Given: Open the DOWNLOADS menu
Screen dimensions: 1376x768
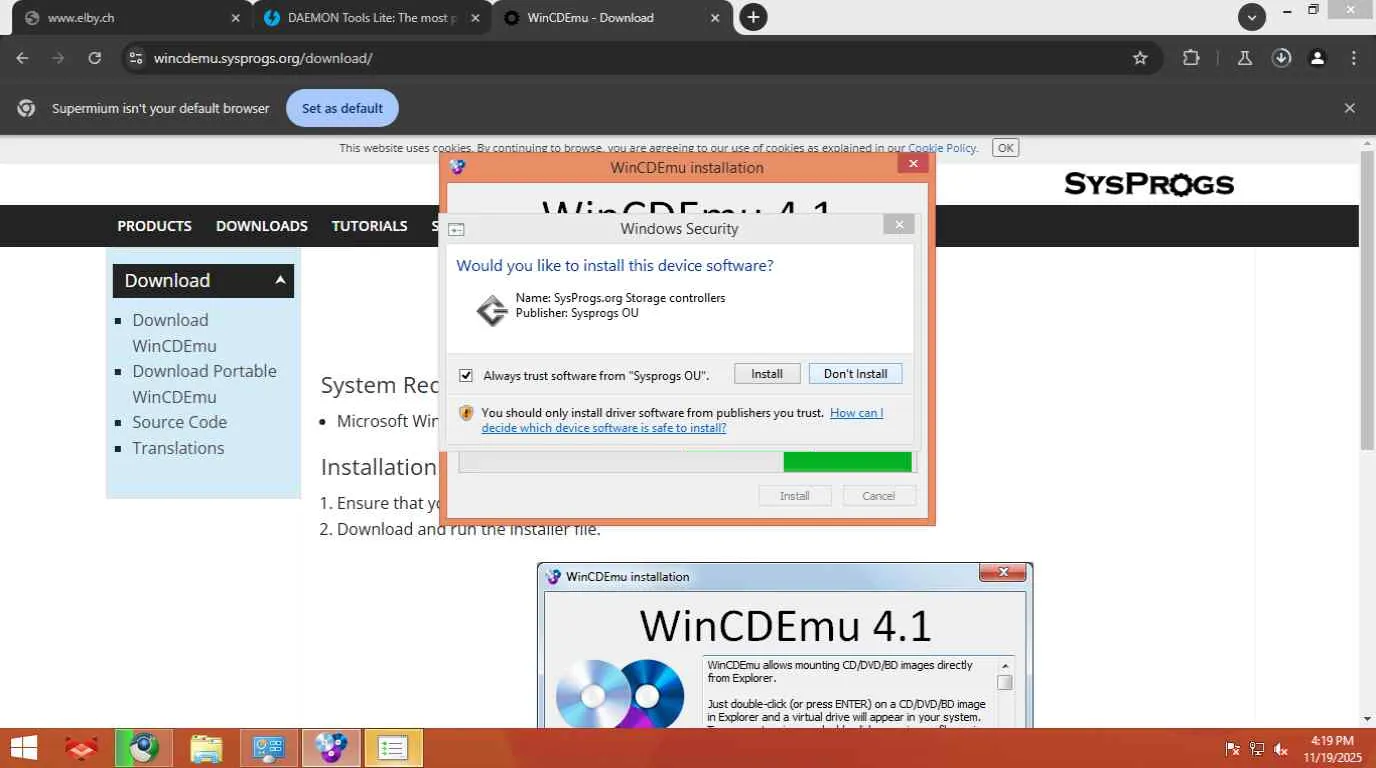Looking at the screenshot, I should (262, 226).
